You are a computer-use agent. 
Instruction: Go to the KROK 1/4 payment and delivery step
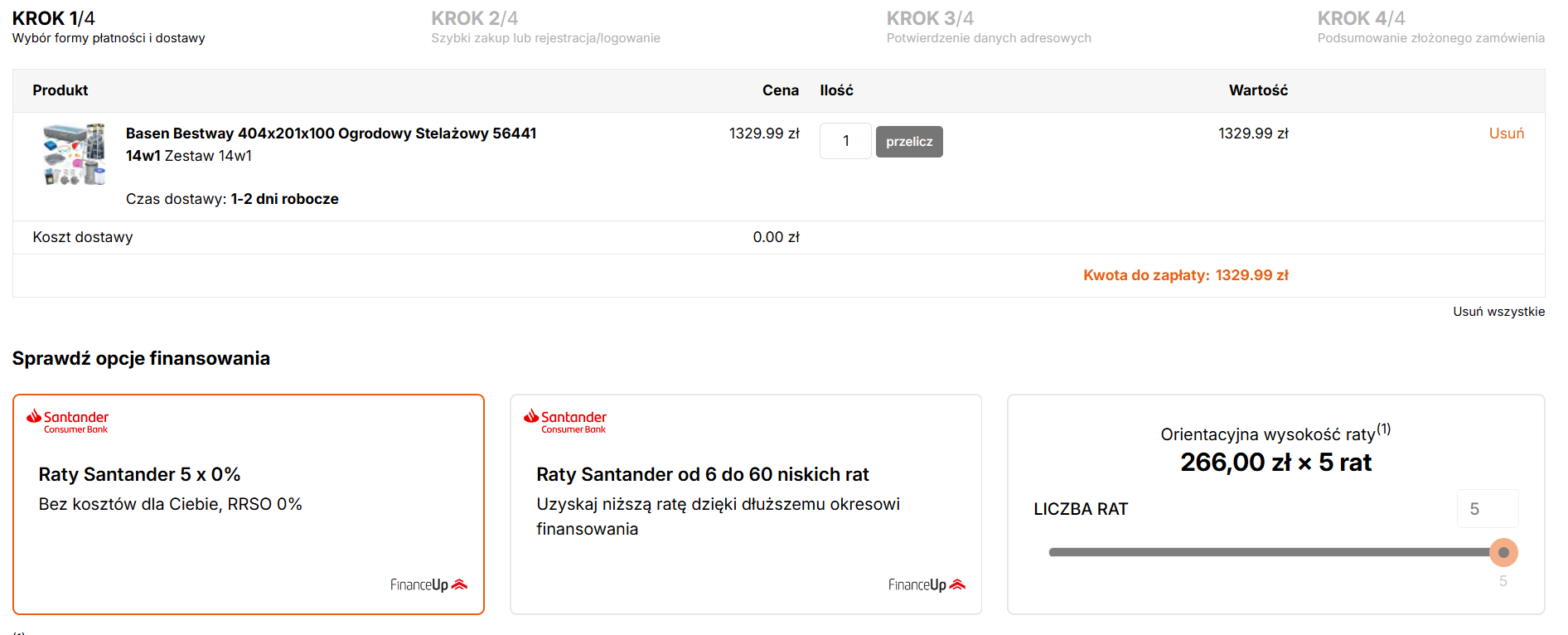[54, 18]
